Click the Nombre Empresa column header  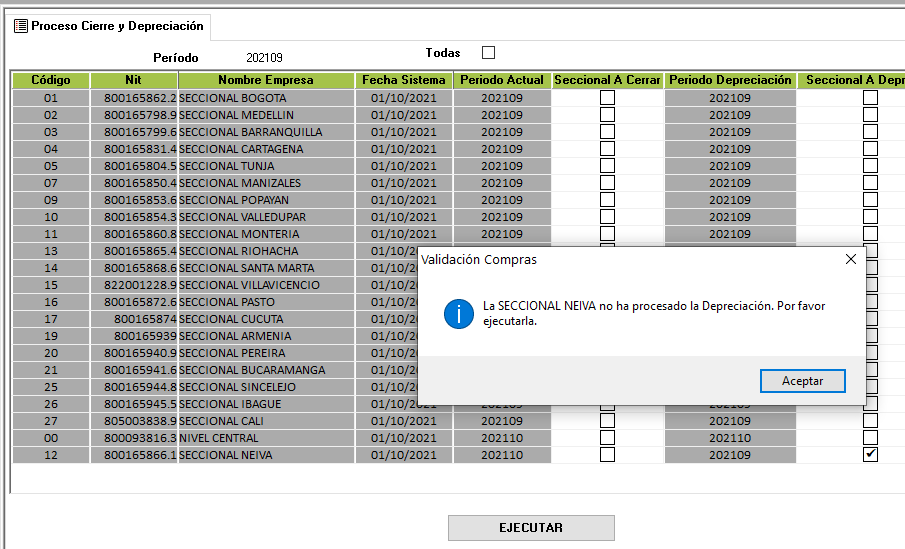coord(266,80)
